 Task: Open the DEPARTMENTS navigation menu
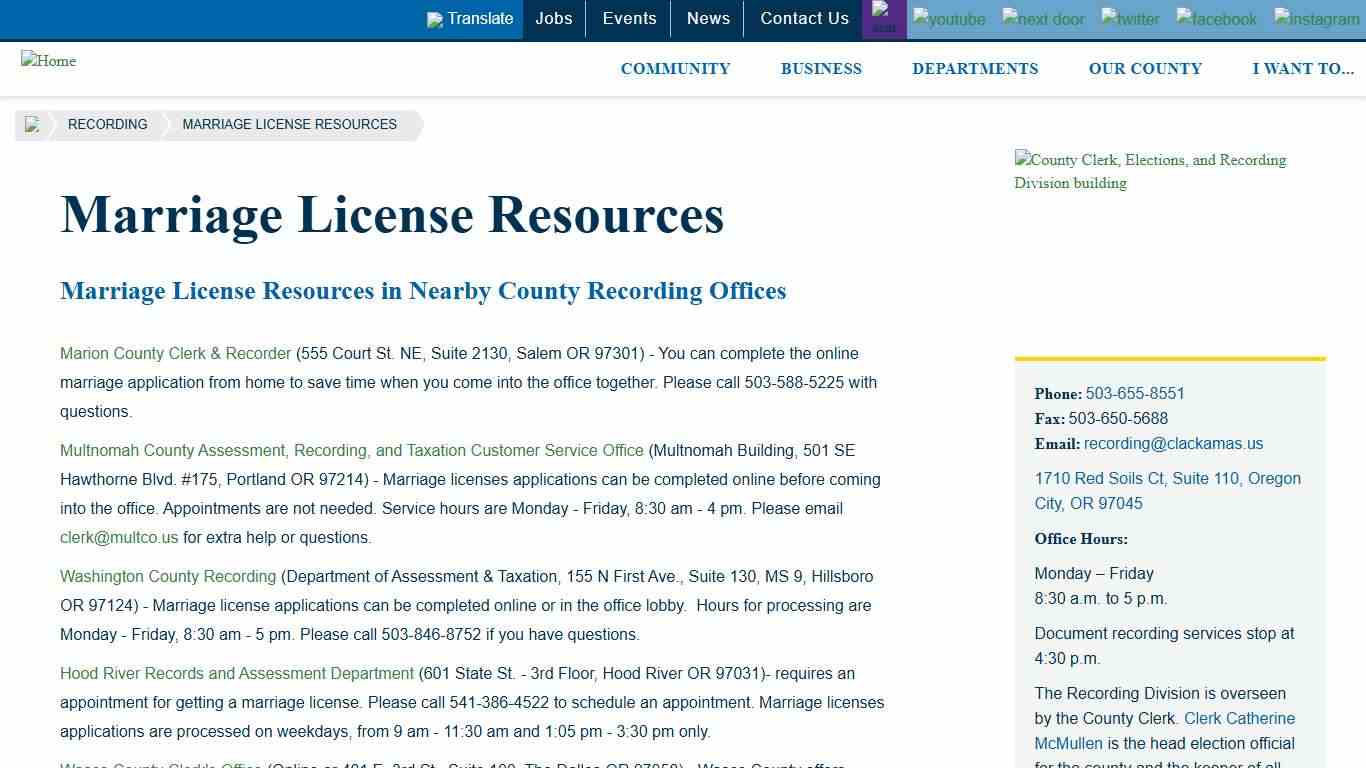(x=975, y=68)
